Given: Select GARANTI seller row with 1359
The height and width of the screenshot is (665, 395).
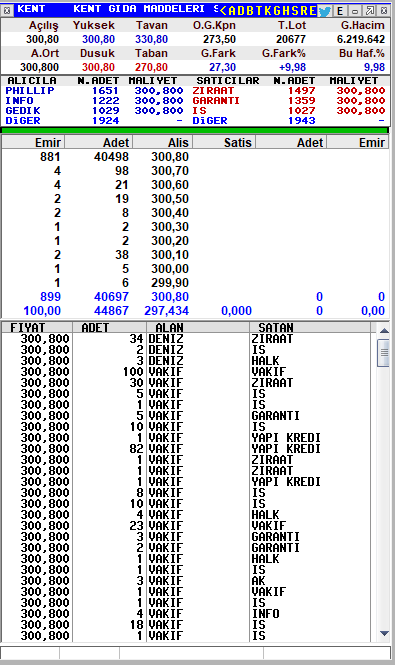Looking at the screenshot, I should 289,101.
